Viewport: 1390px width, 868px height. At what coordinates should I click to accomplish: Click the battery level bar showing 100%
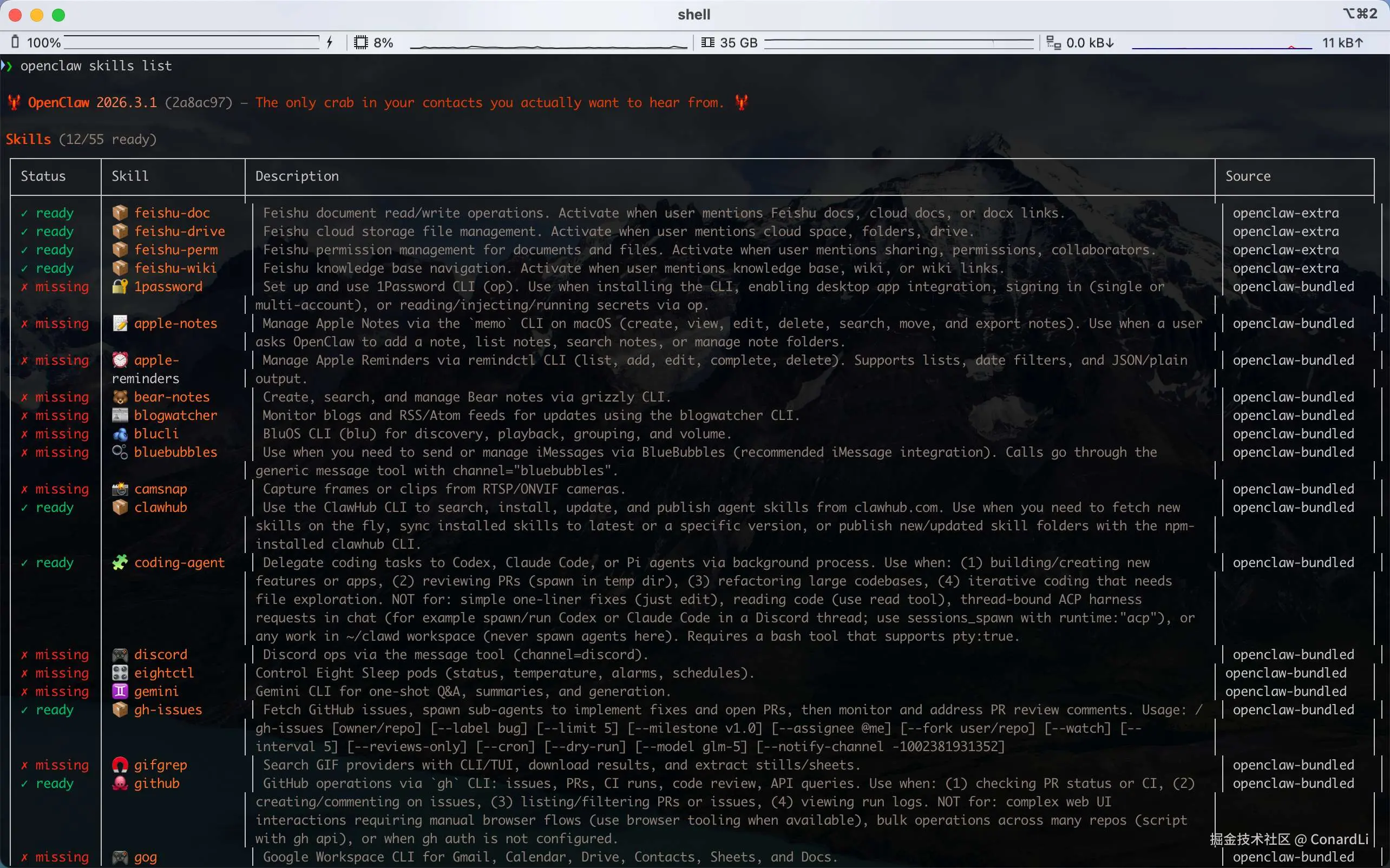coord(191,43)
